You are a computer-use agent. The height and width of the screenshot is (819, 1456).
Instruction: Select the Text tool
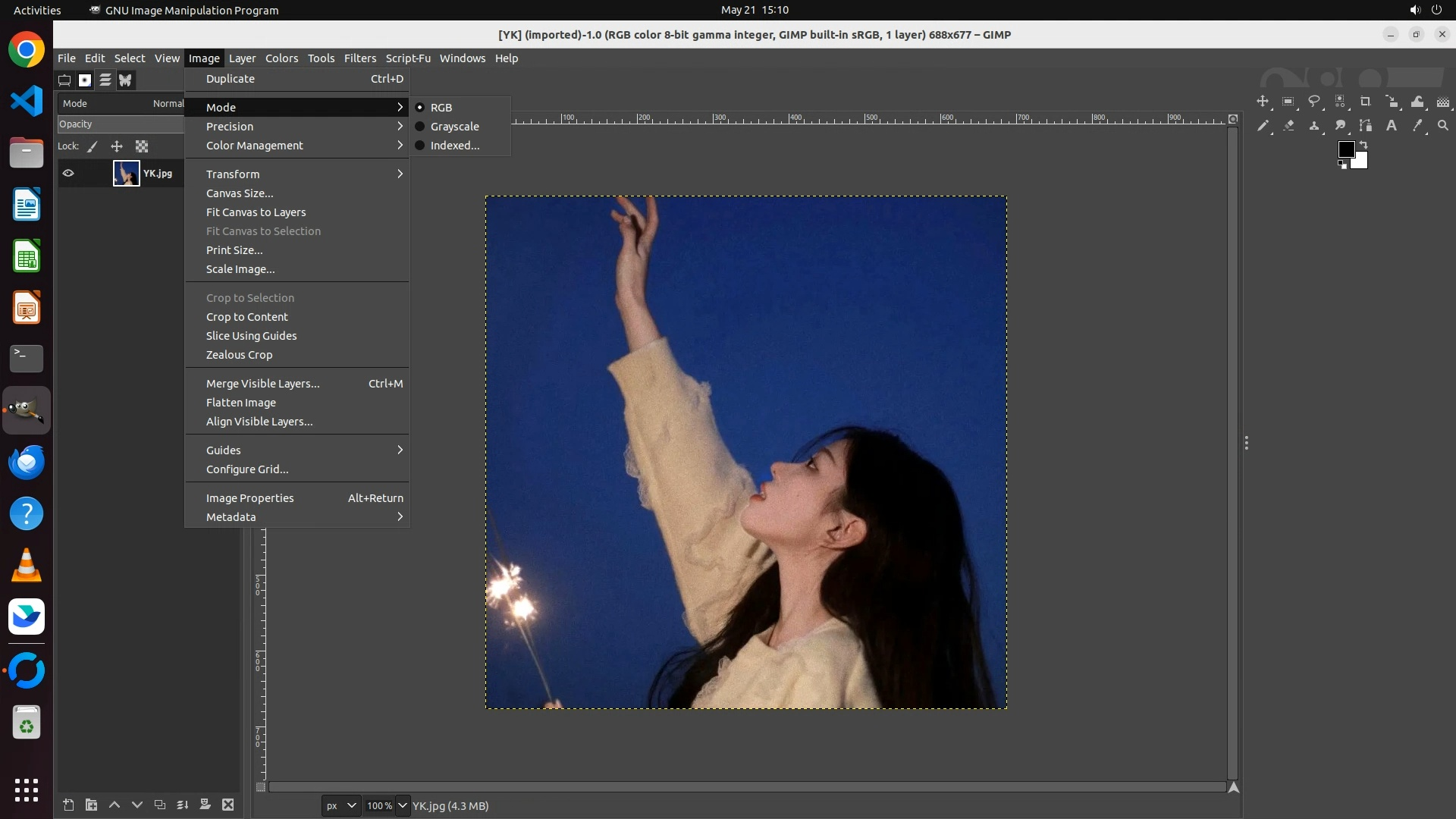[1392, 126]
